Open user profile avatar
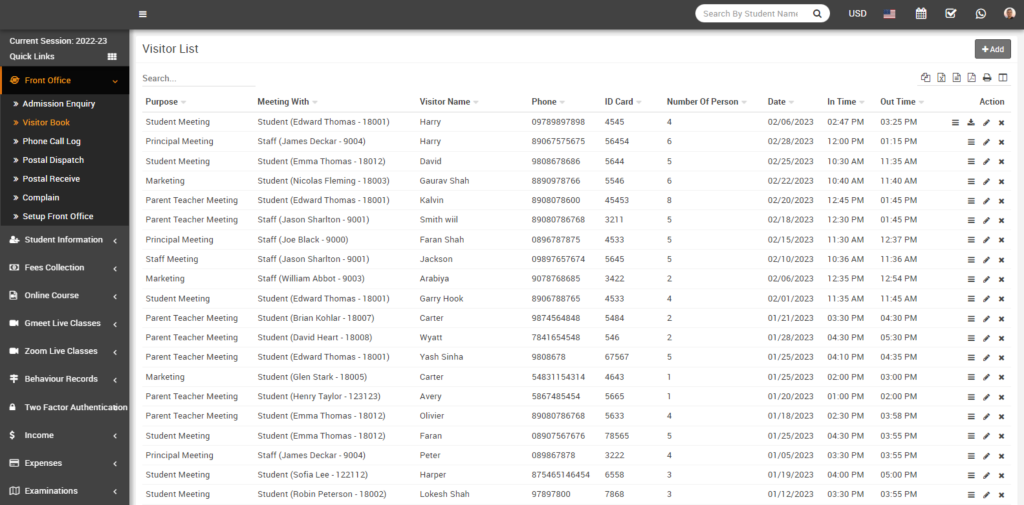 (1010, 14)
